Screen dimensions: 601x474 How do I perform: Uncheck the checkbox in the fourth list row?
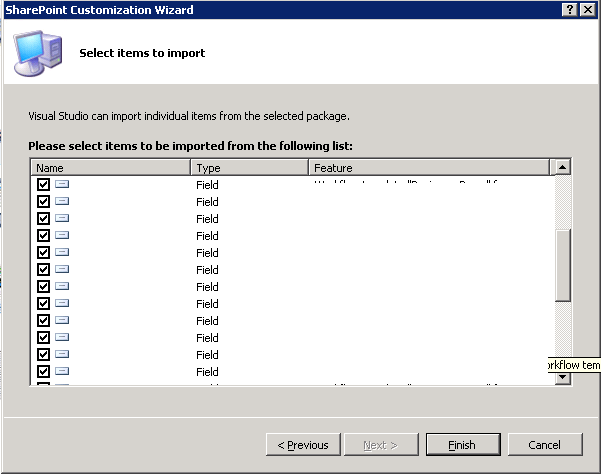[43, 236]
